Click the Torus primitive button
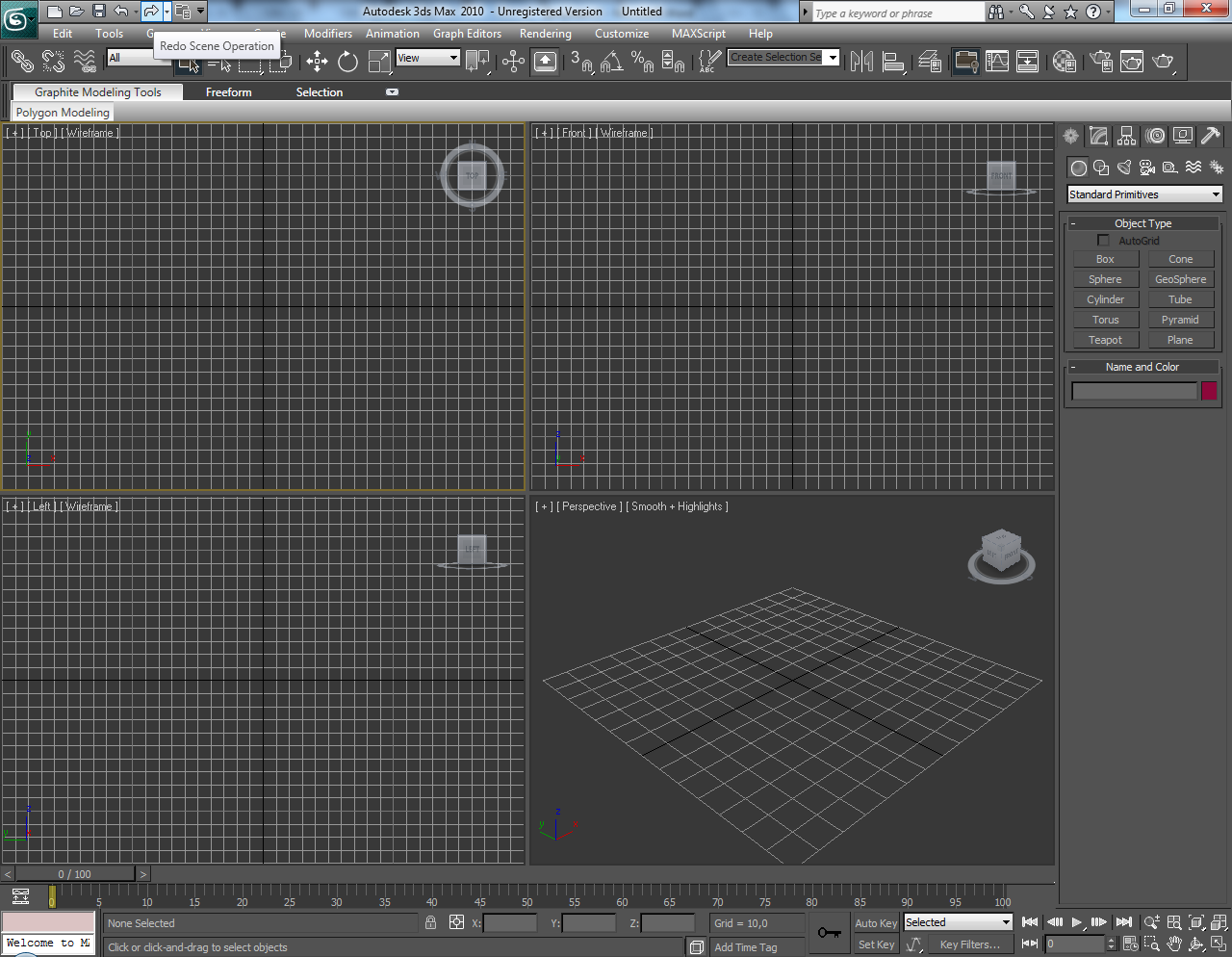This screenshot has width=1232, height=957. (1105, 320)
